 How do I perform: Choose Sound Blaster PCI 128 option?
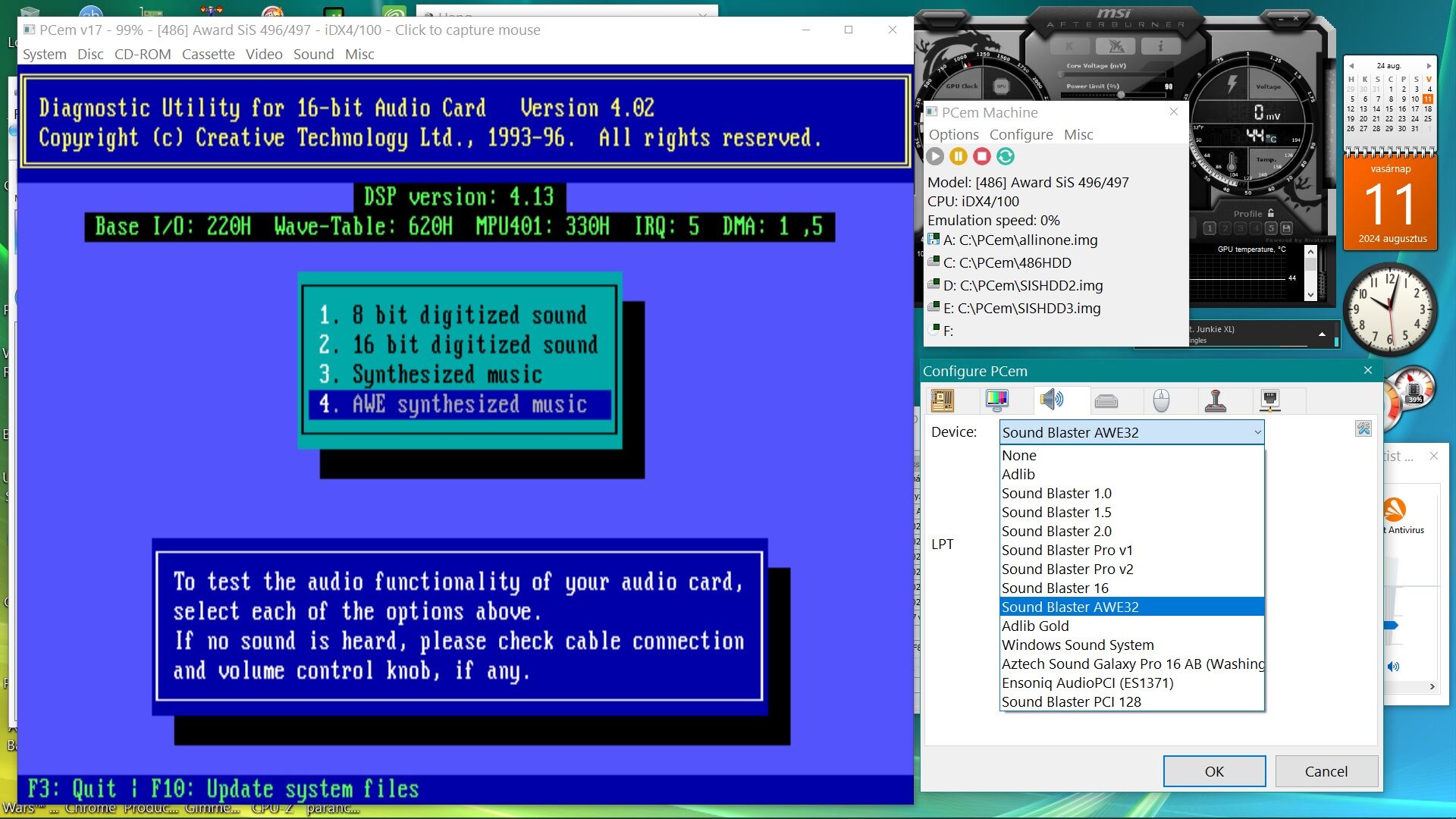pyautogui.click(x=1132, y=701)
